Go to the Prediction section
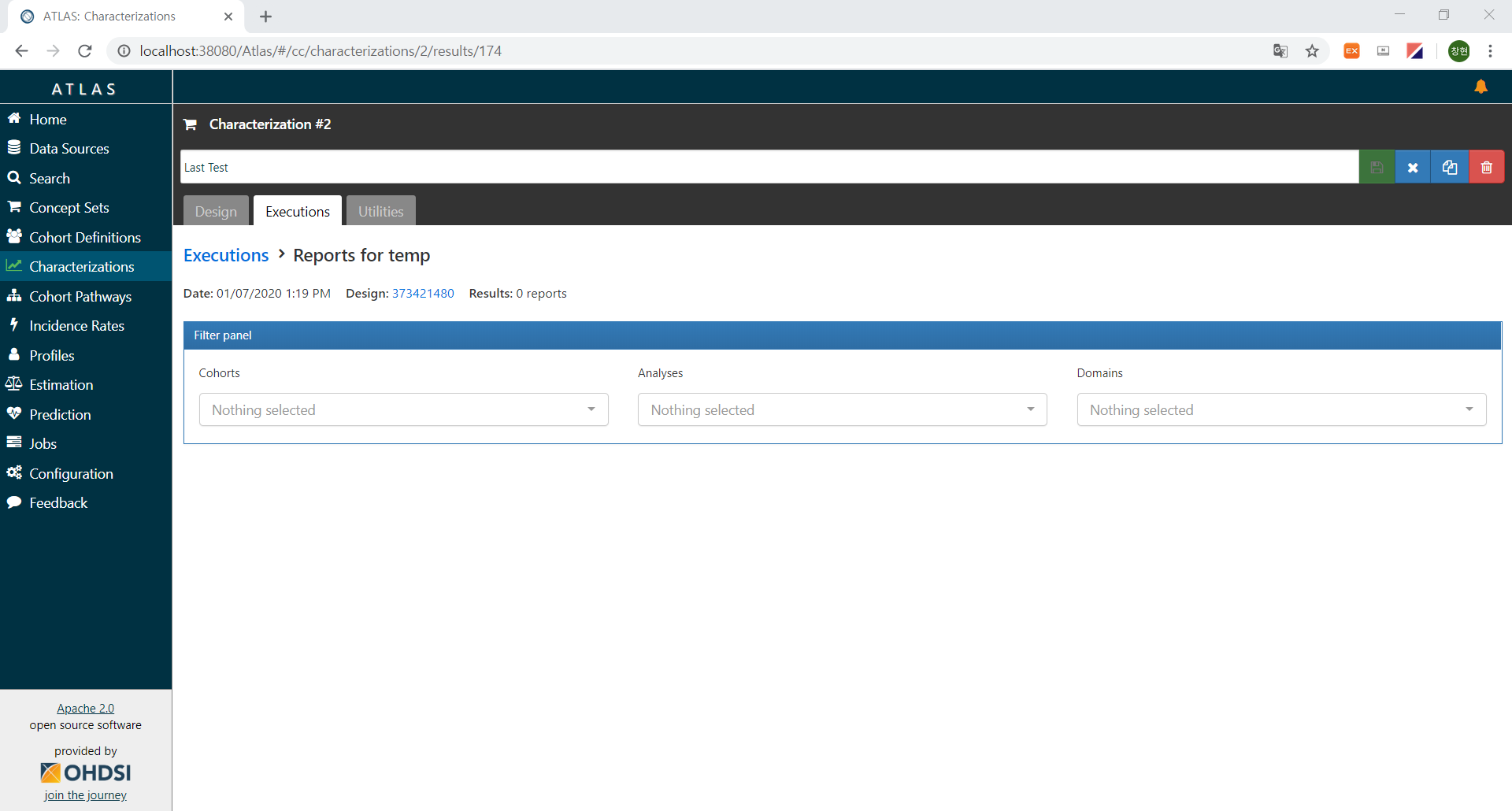This screenshot has width=1512, height=811. [x=59, y=413]
